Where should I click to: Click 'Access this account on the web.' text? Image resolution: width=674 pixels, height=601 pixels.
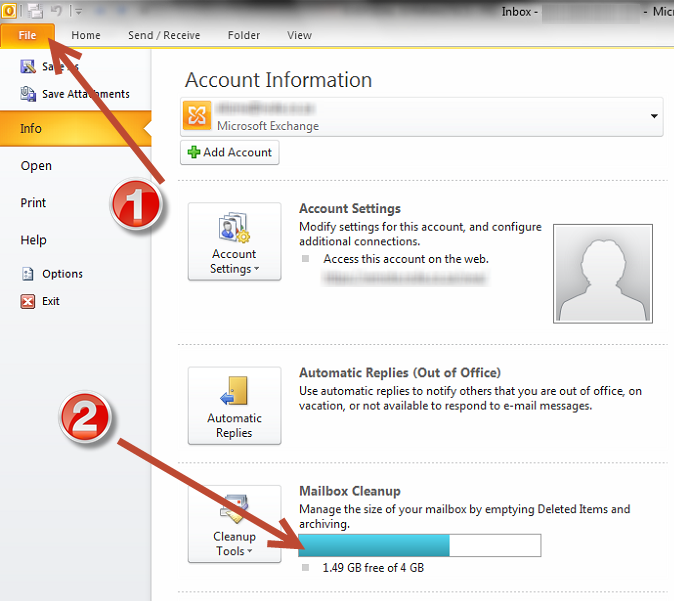[406, 259]
